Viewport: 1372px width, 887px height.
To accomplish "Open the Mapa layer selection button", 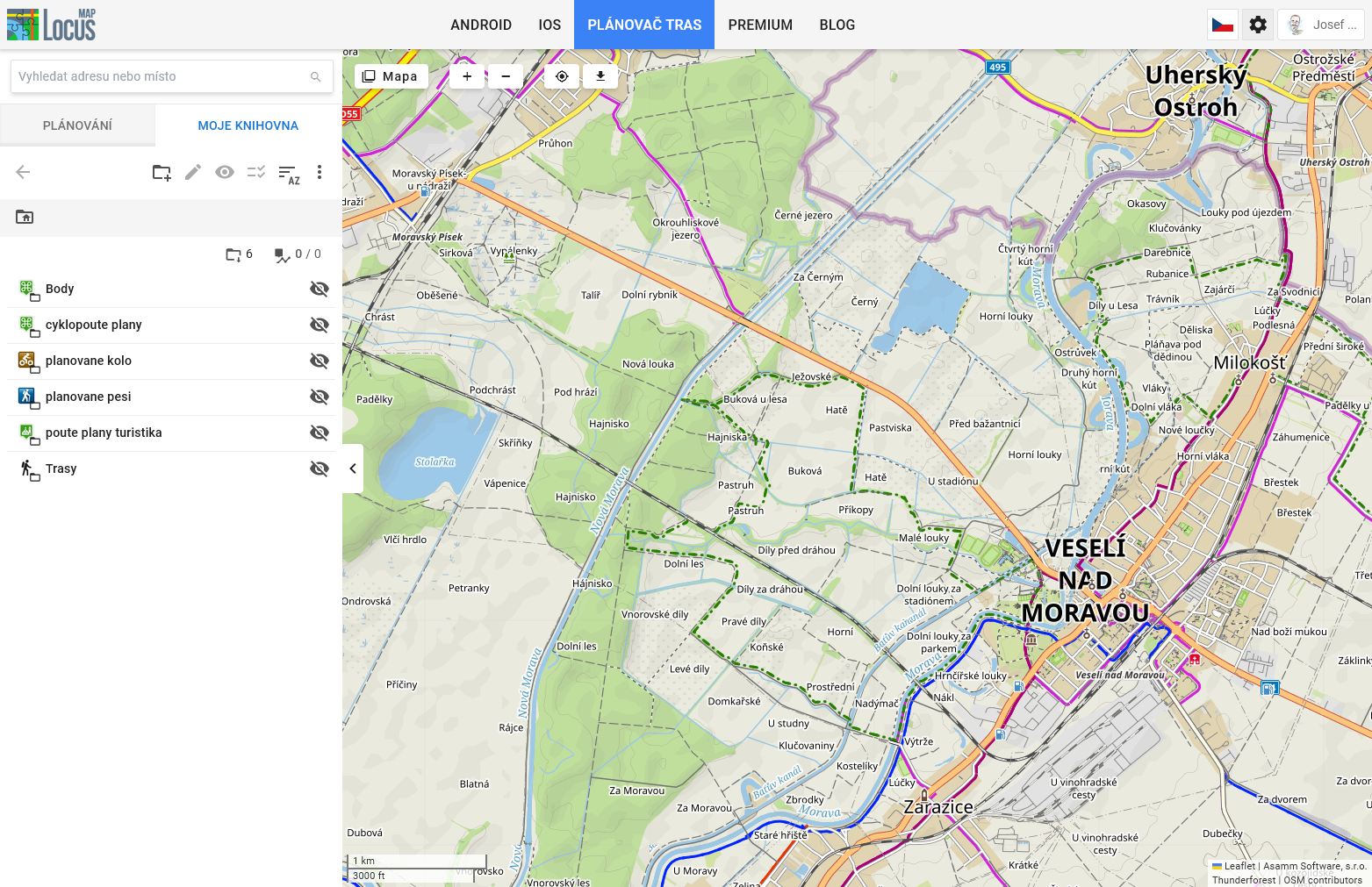I will pos(391,76).
